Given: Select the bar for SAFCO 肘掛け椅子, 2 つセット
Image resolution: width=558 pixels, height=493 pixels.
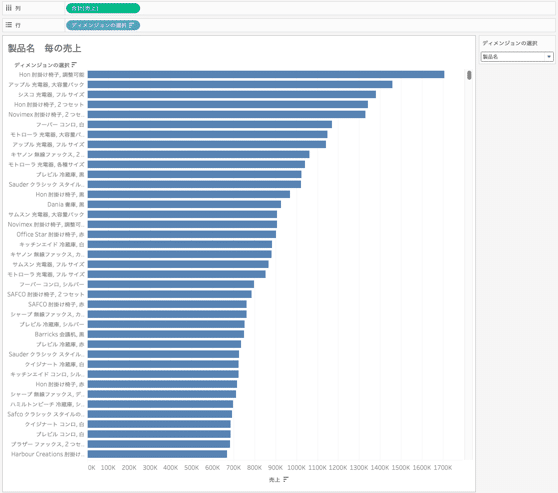Looking at the screenshot, I should pos(170,294).
